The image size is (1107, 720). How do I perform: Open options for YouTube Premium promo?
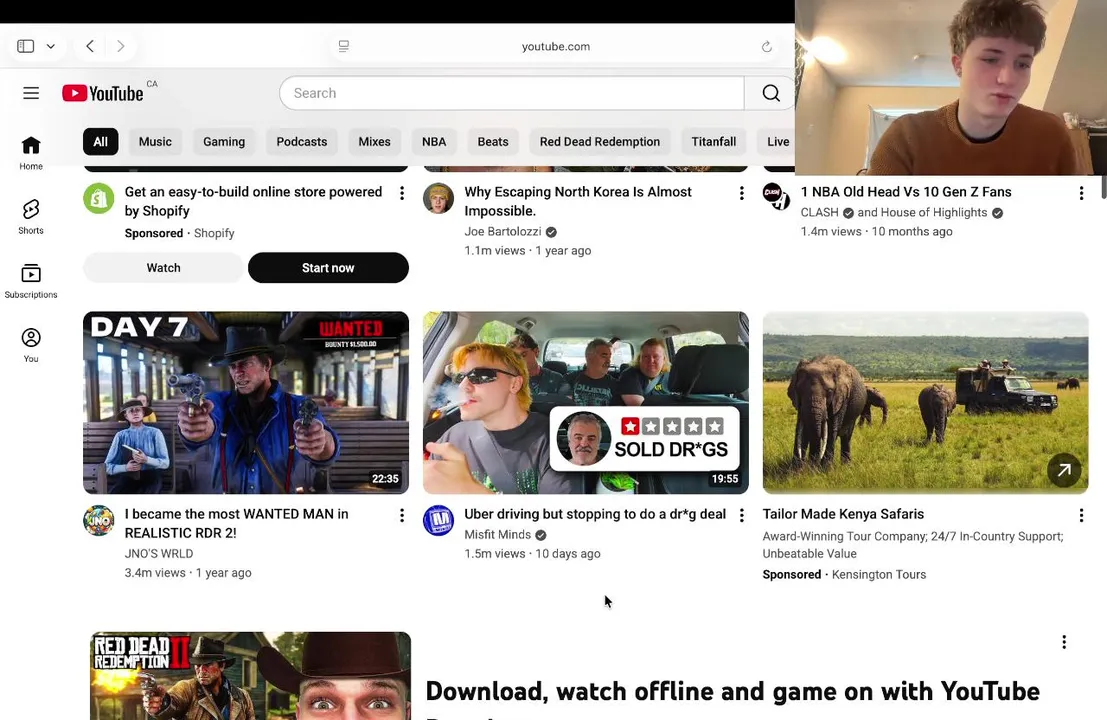coord(1064,642)
